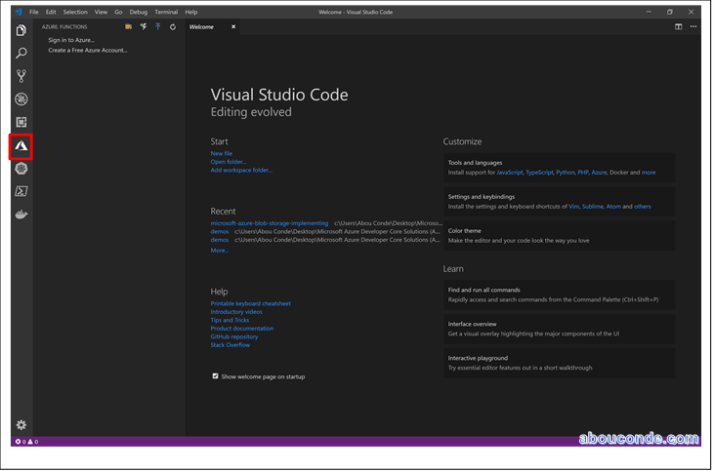Click the Manage gear icon
This screenshot has height=471, width=714.
point(21,425)
